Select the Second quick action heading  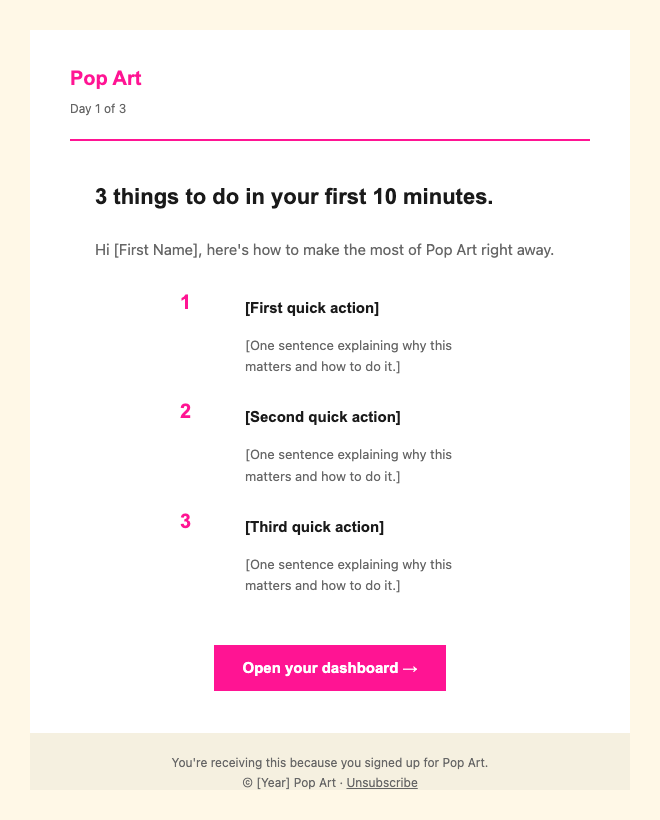(323, 417)
